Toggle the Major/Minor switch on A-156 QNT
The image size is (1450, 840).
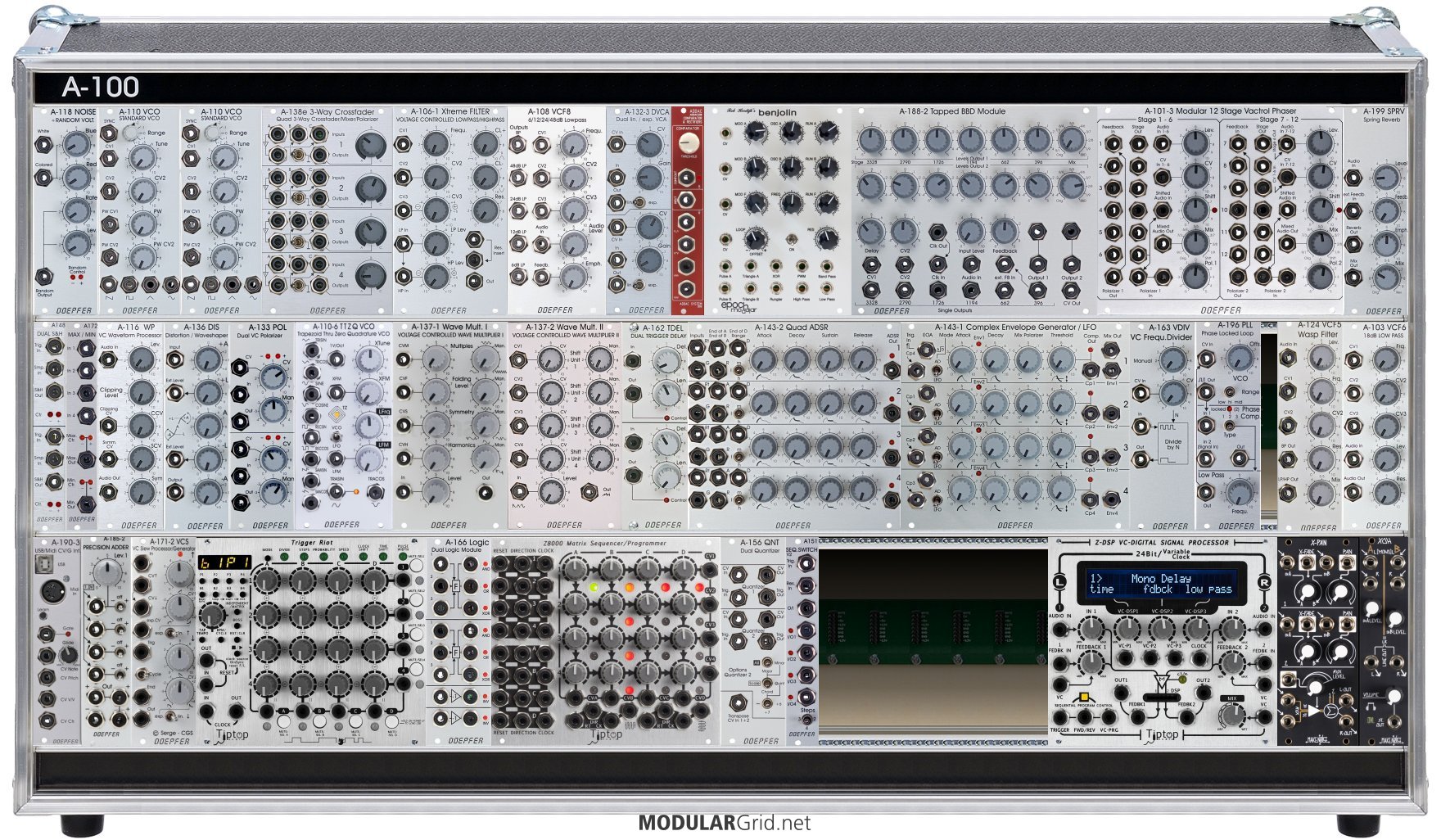(x=767, y=662)
